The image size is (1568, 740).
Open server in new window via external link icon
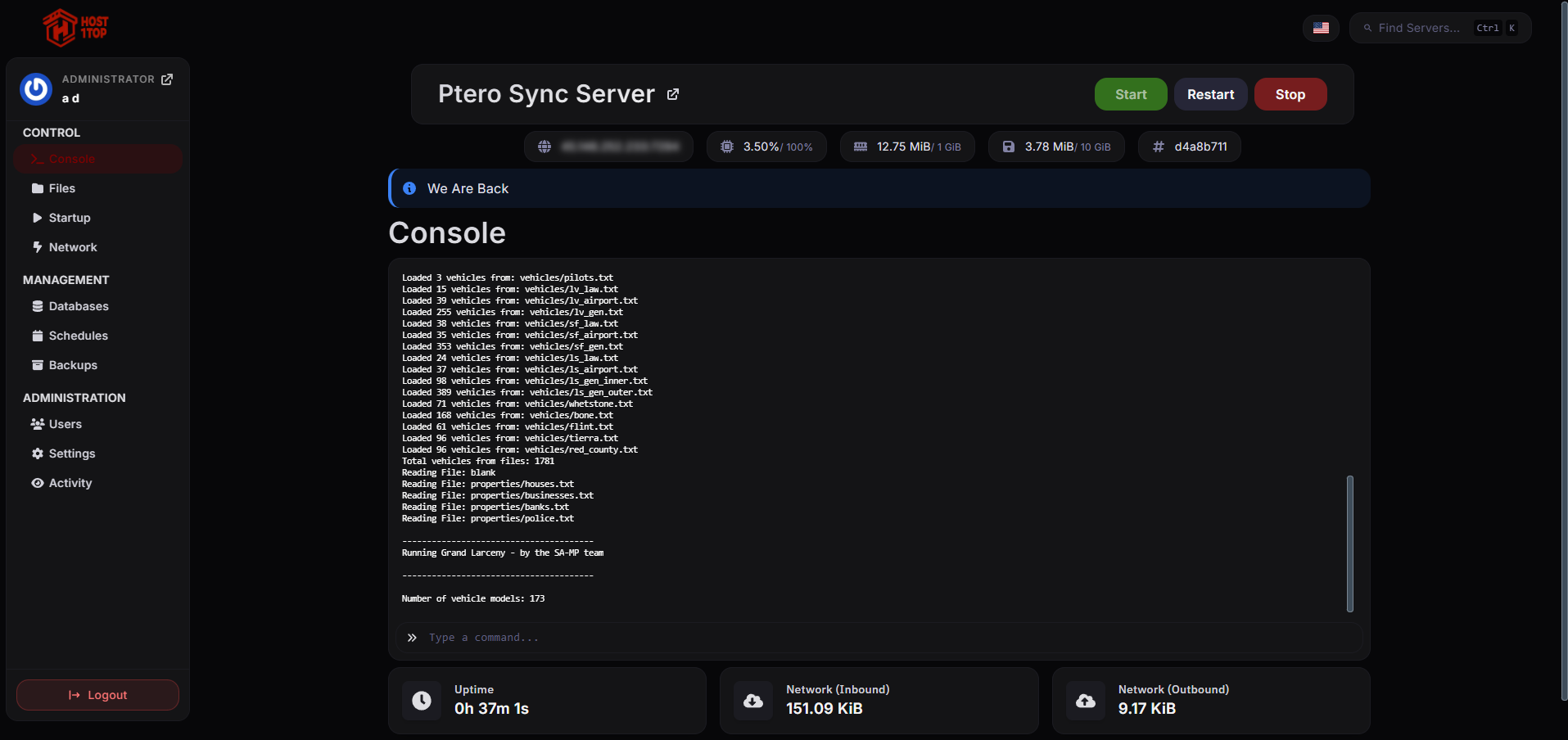tap(672, 94)
